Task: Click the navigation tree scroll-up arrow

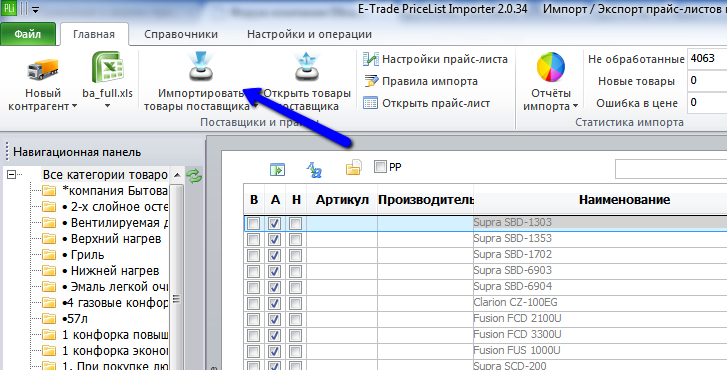Action: (177, 175)
